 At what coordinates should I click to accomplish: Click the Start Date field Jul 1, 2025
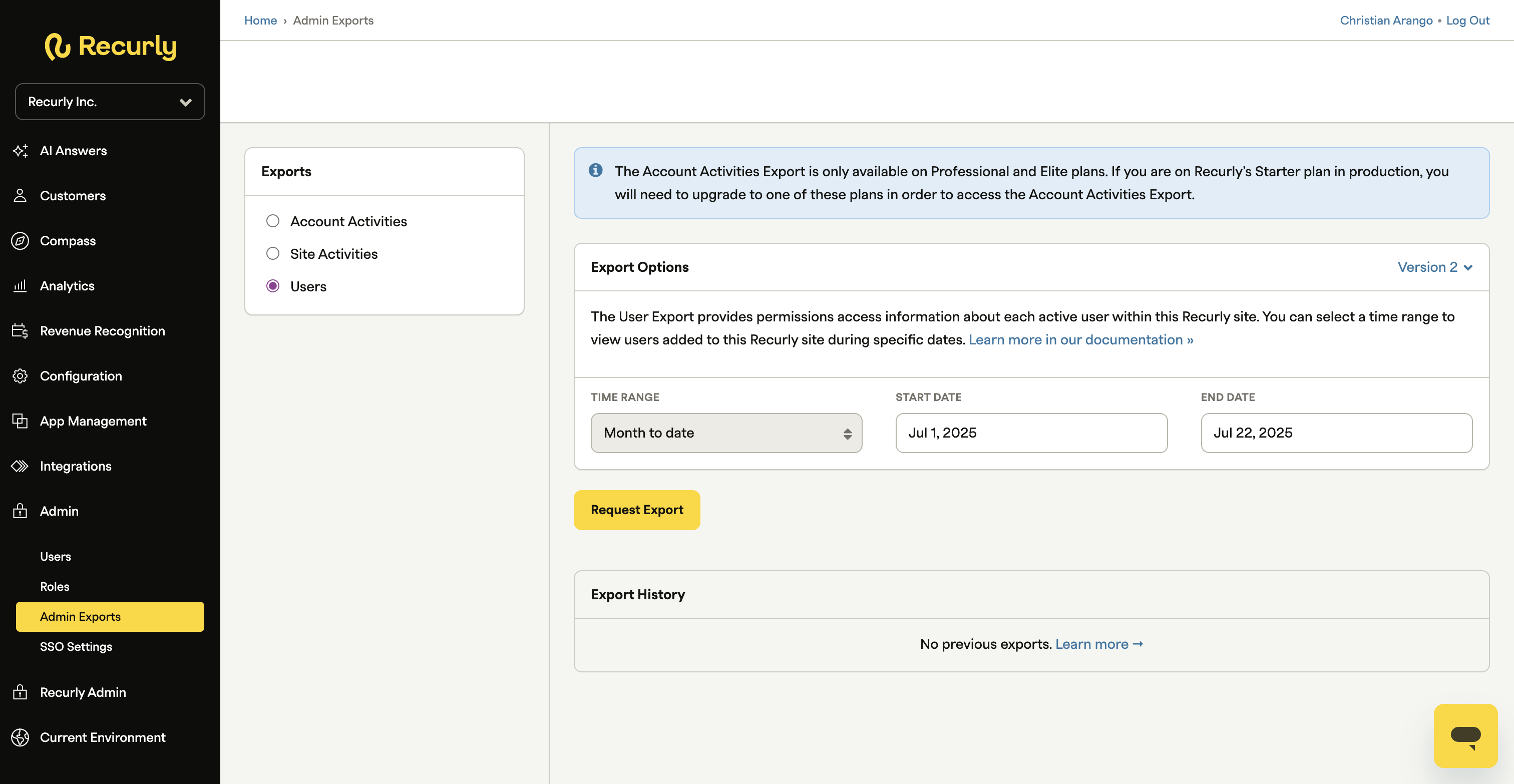pos(1031,433)
